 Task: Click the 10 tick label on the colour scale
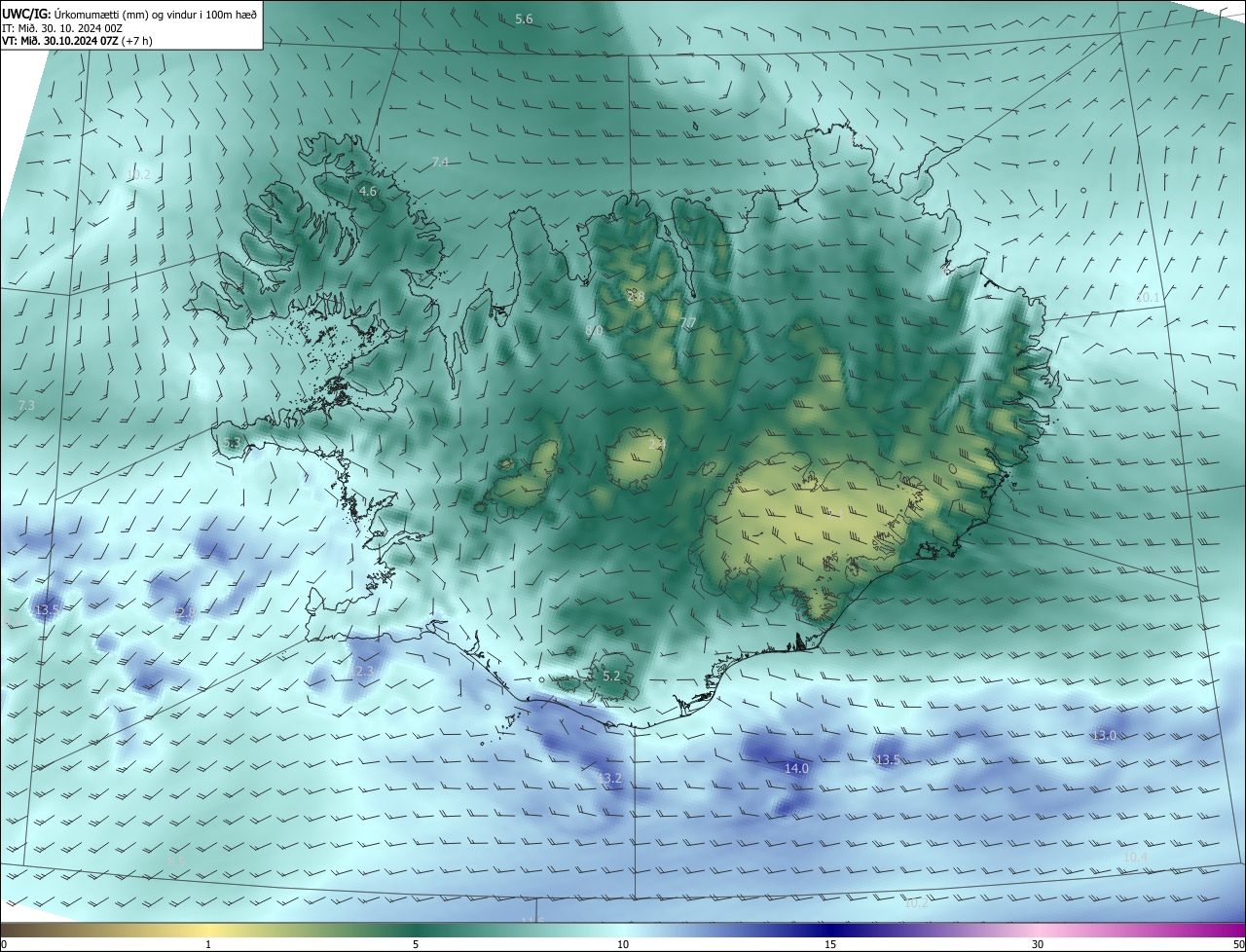tap(623, 944)
